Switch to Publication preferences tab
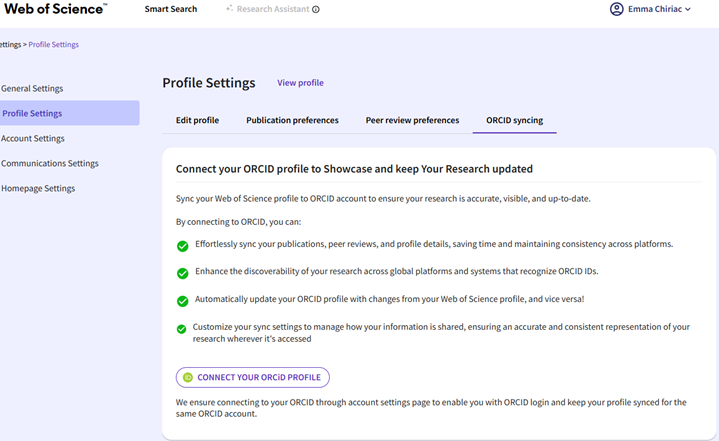Image resolution: width=719 pixels, height=441 pixels. [x=292, y=120]
